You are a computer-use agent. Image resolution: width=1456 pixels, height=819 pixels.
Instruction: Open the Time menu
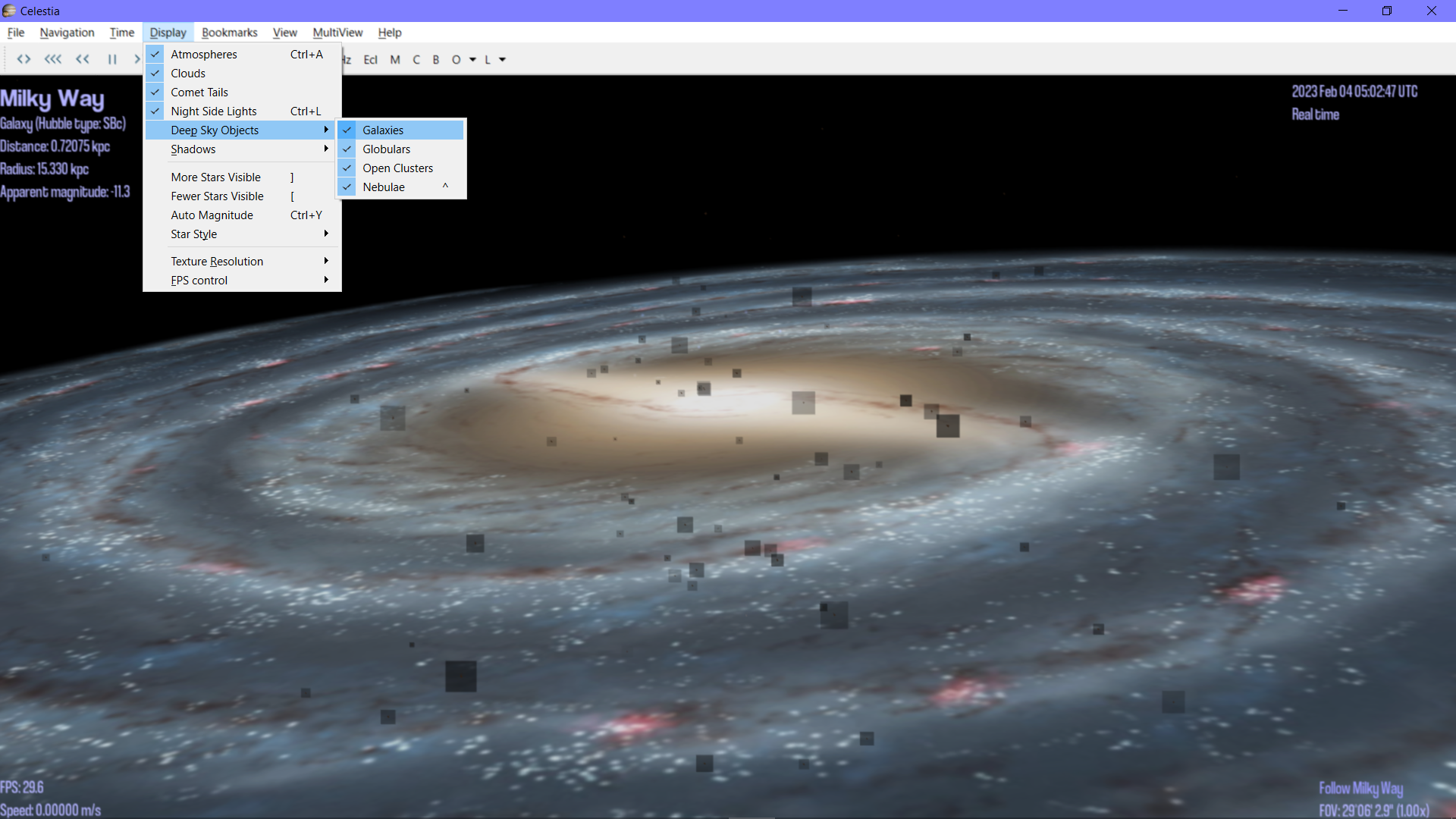[x=121, y=32]
